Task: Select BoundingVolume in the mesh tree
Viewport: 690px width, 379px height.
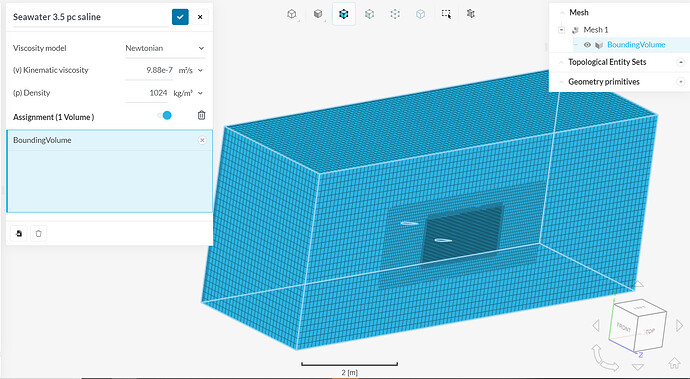Action: [x=636, y=44]
